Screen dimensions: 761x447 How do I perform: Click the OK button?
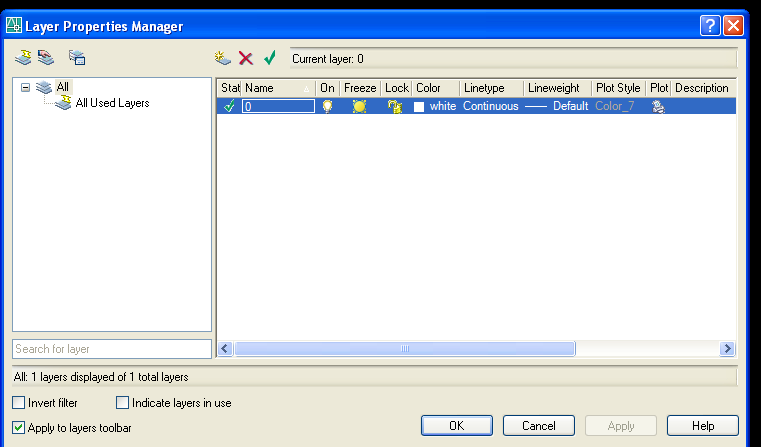[x=457, y=426]
